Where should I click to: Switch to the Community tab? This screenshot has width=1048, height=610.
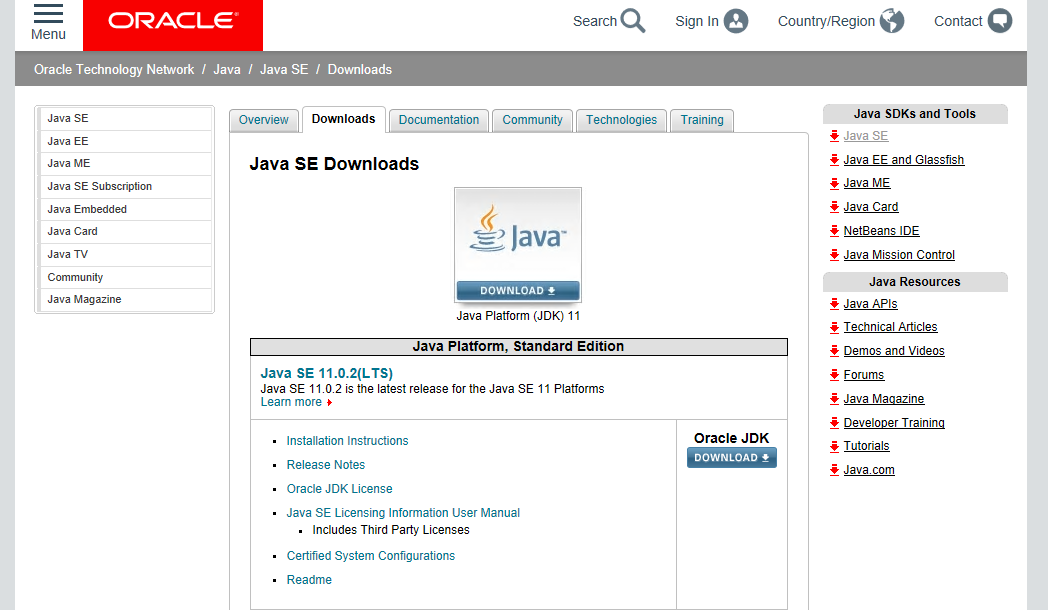(533, 120)
